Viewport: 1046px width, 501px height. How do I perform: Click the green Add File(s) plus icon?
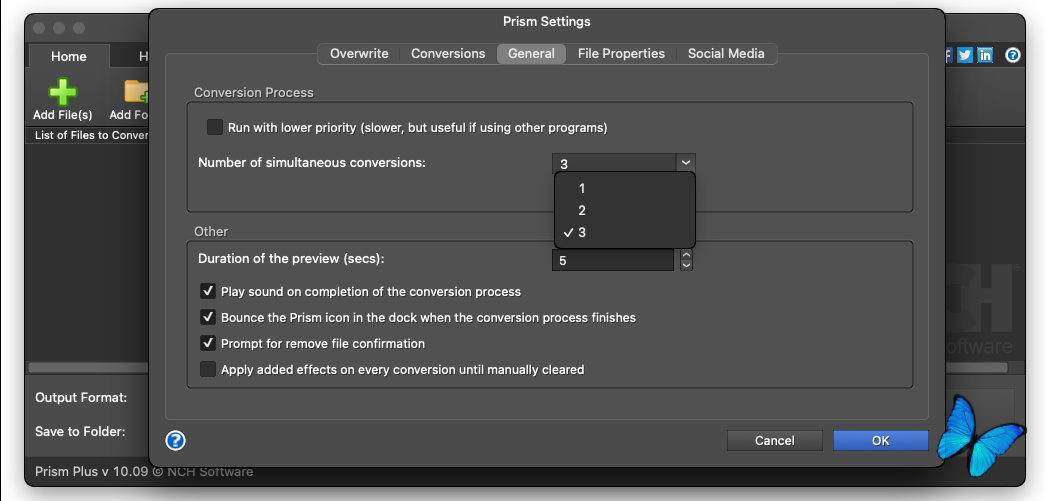(62, 92)
